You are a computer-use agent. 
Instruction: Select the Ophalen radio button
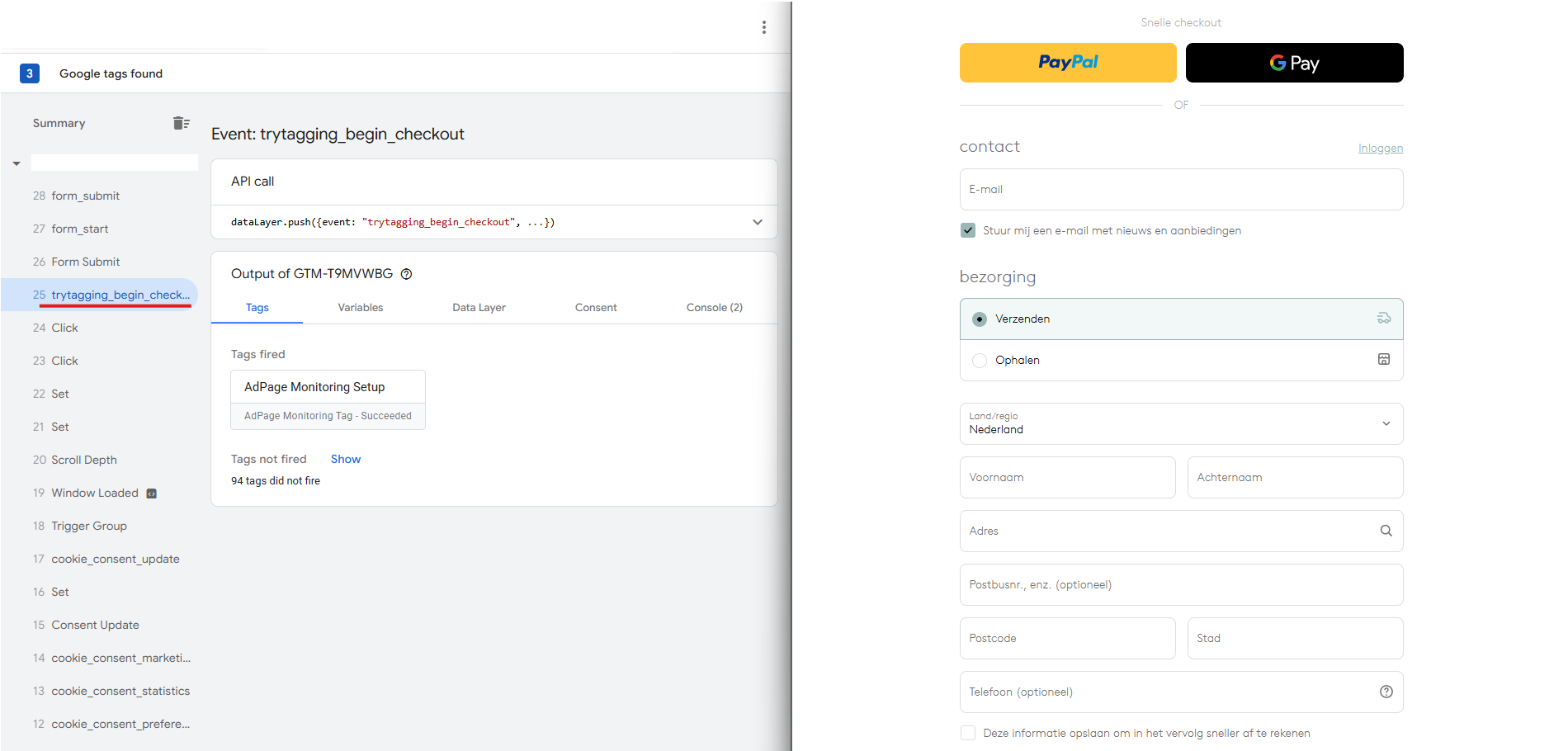click(980, 361)
